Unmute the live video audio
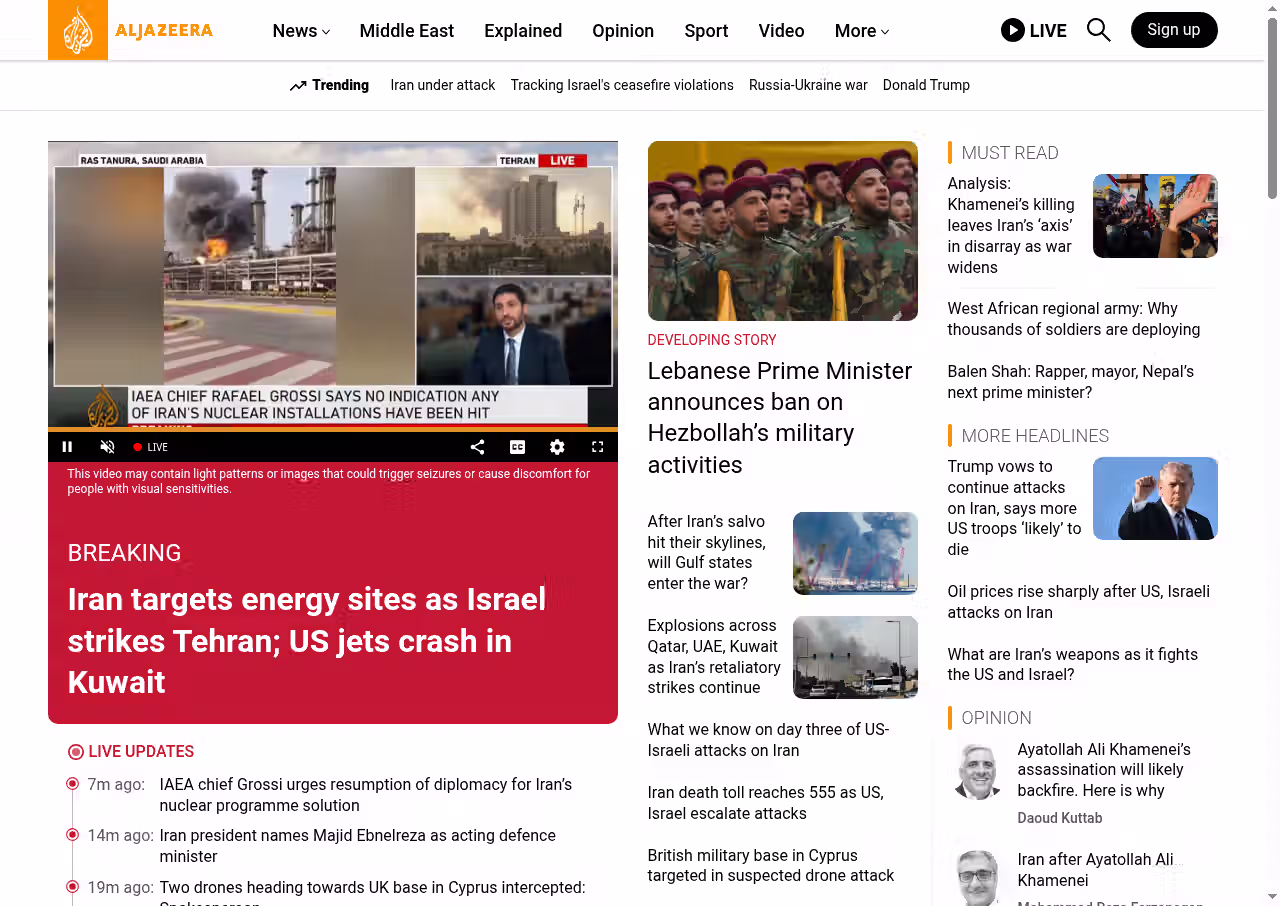The width and height of the screenshot is (1280, 906). (x=108, y=447)
